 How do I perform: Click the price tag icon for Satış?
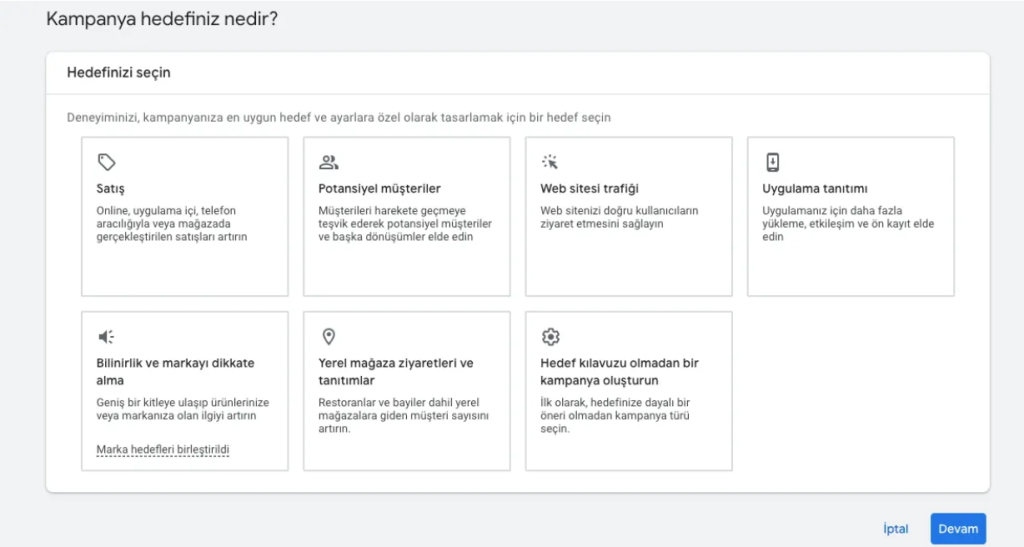[107, 162]
